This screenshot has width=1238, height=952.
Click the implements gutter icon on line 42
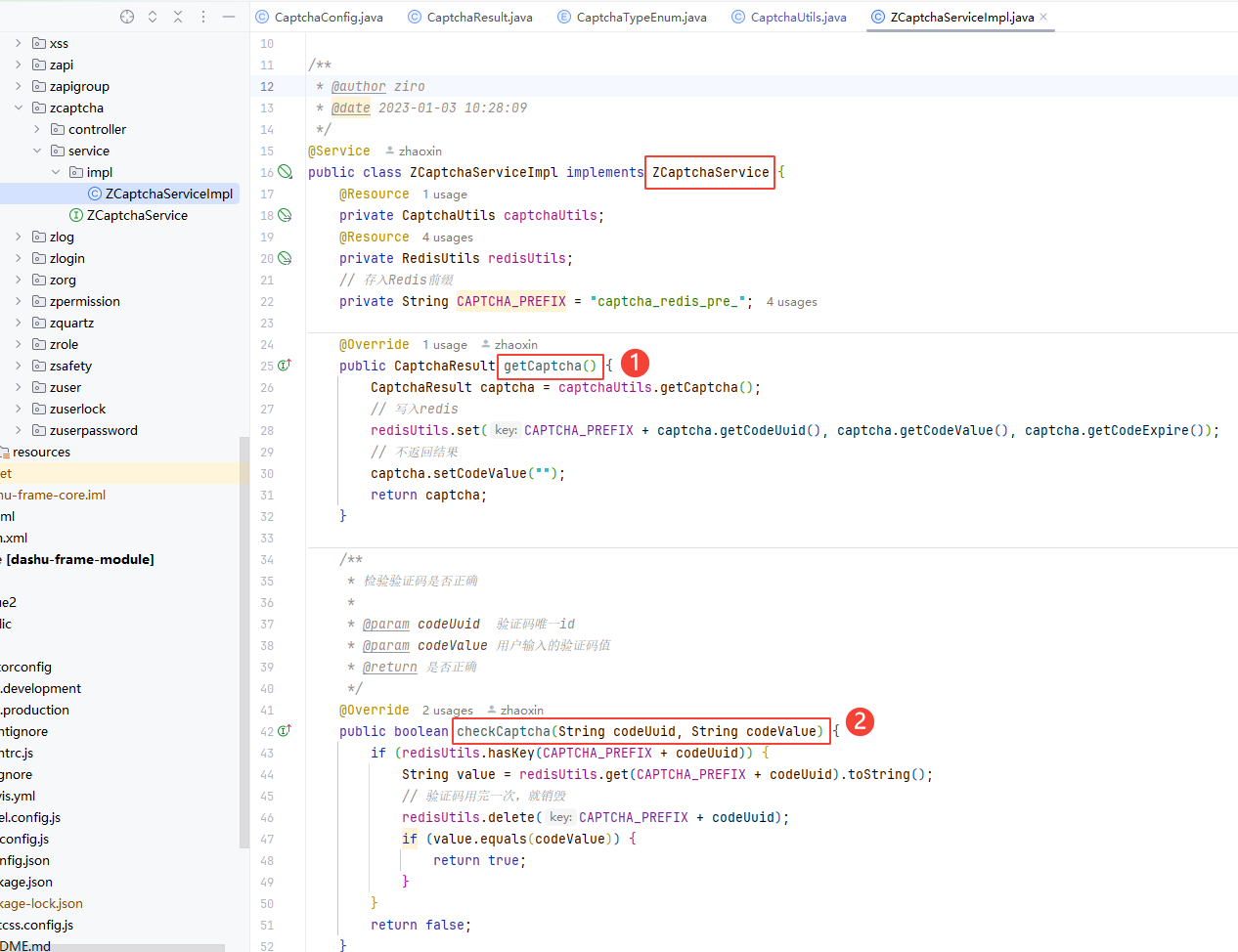coord(285,731)
